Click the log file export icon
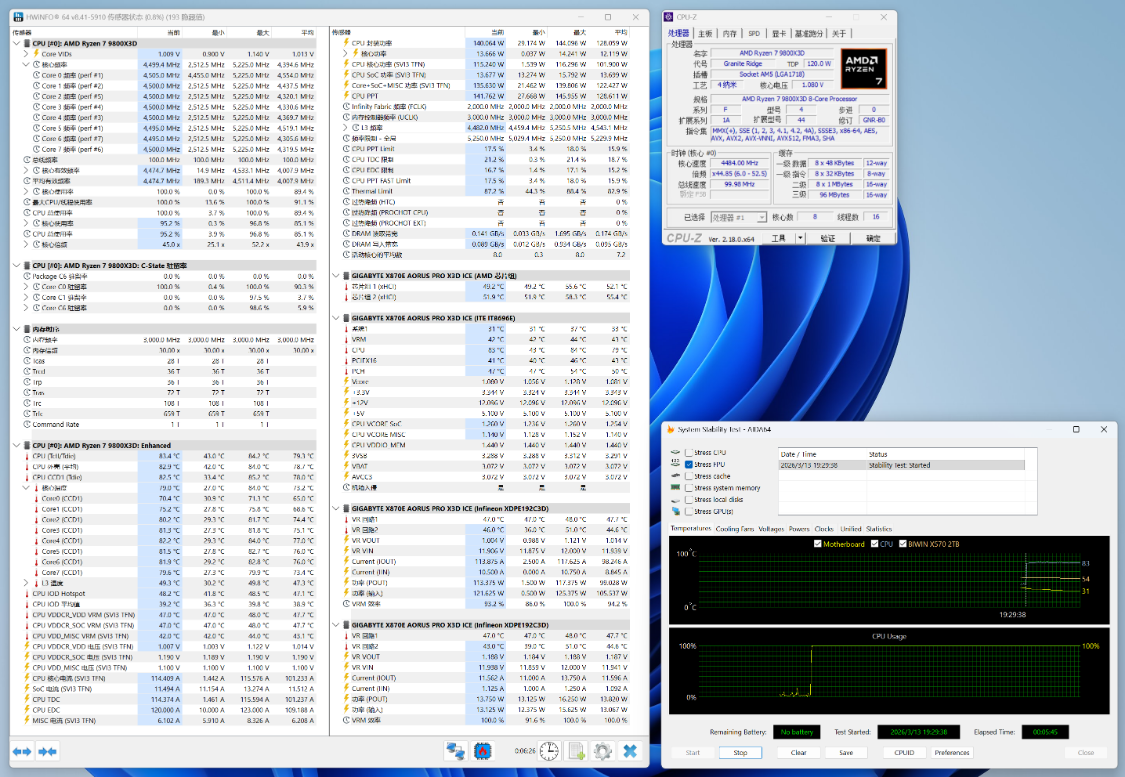1125x777 pixels. [576, 751]
